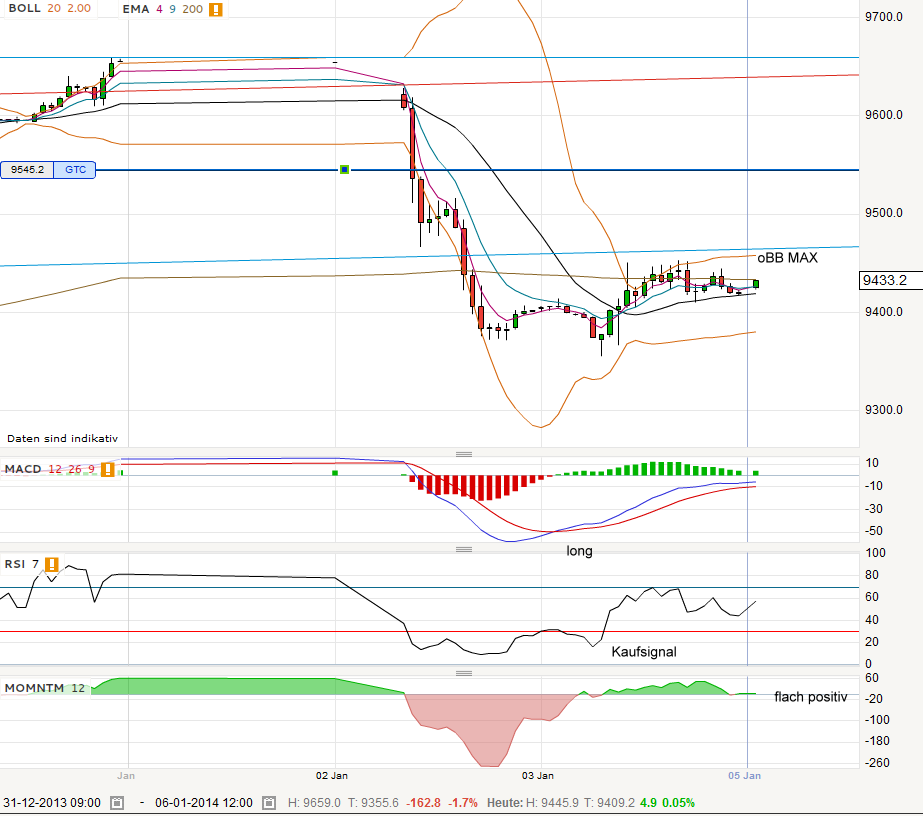Click the current price tag 9433.2
923x816 pixels.
890,280
